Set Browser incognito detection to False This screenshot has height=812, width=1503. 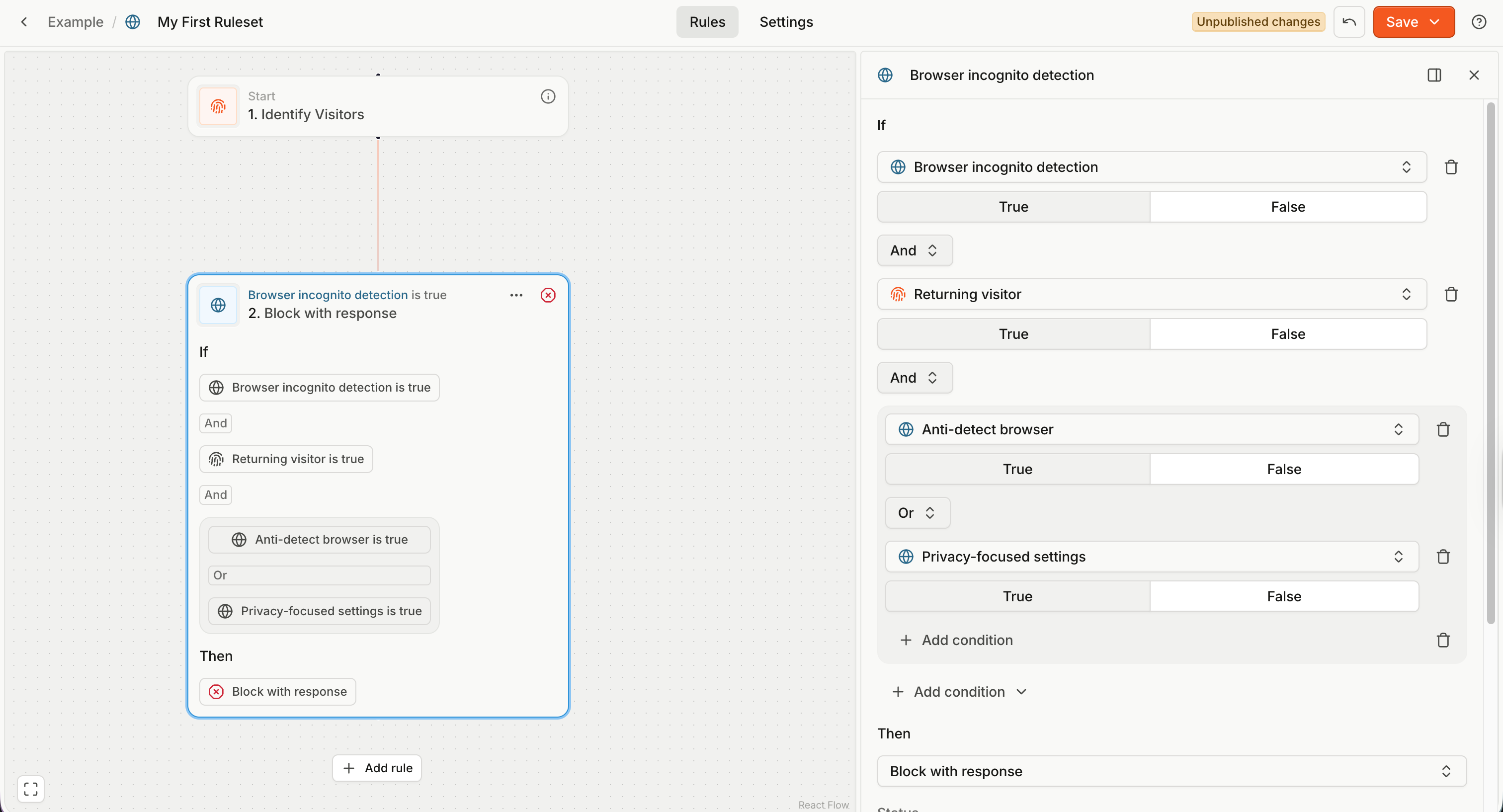click(x=1288, y=207)
